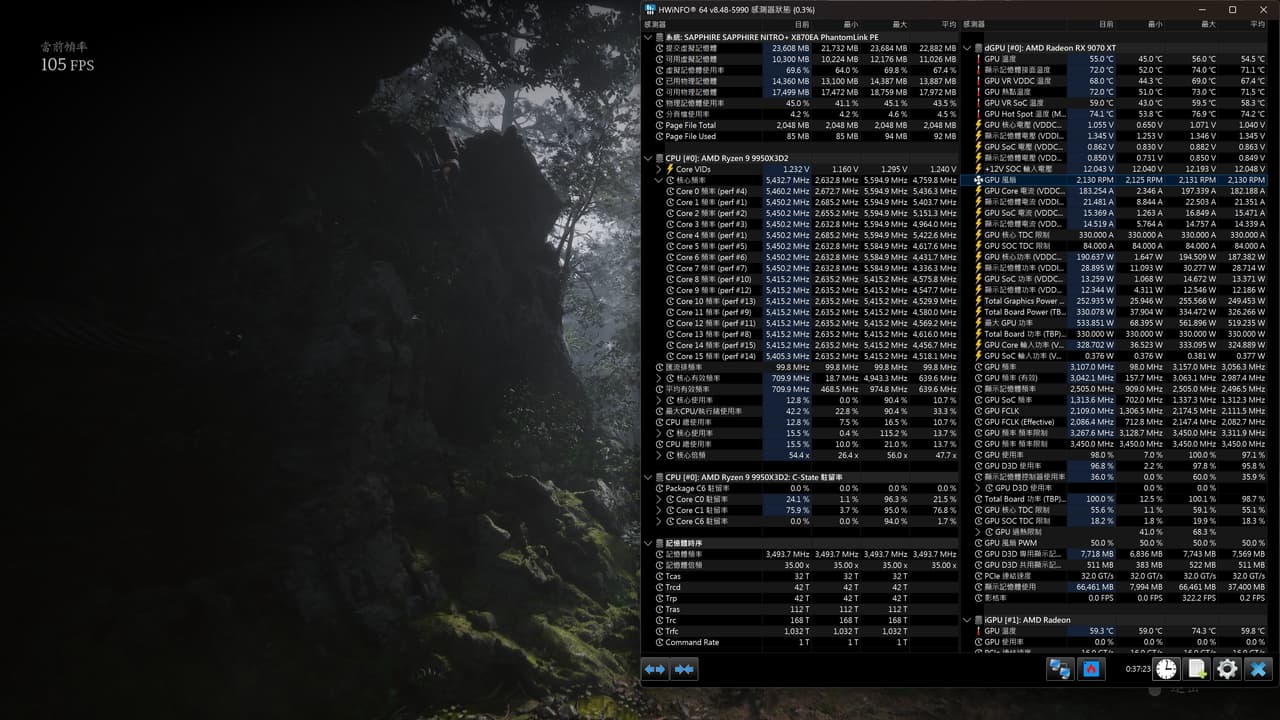
Task: Select the GPU FCLK row
Action: (x=1114, y=411)
